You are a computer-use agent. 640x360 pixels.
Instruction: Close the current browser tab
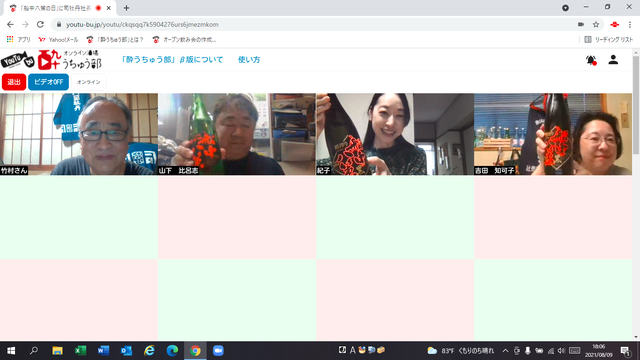[109, 8]
